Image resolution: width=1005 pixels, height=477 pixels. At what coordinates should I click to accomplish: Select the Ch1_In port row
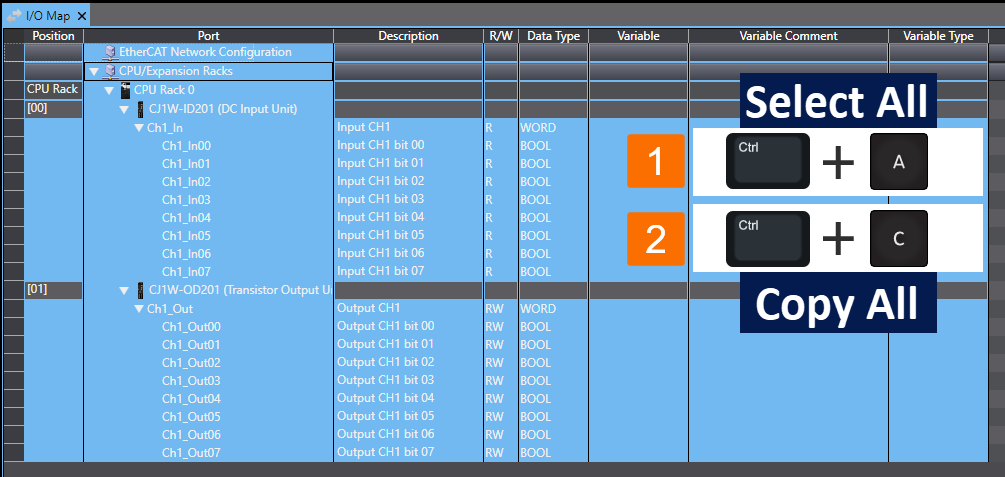pyautogui.click(x=165, y=128)
